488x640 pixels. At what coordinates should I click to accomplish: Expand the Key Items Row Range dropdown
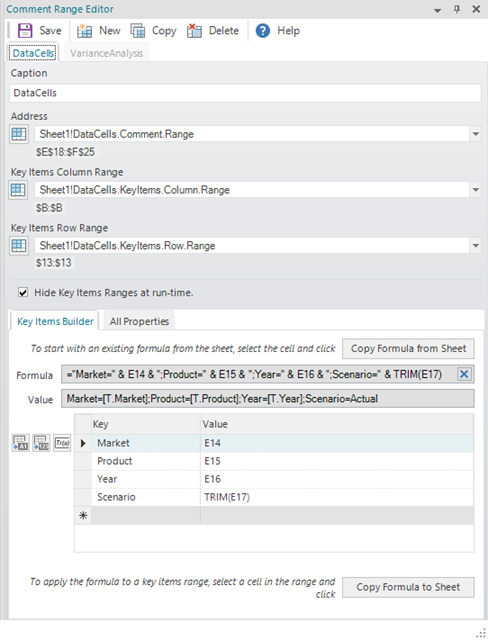pos(475,246)
